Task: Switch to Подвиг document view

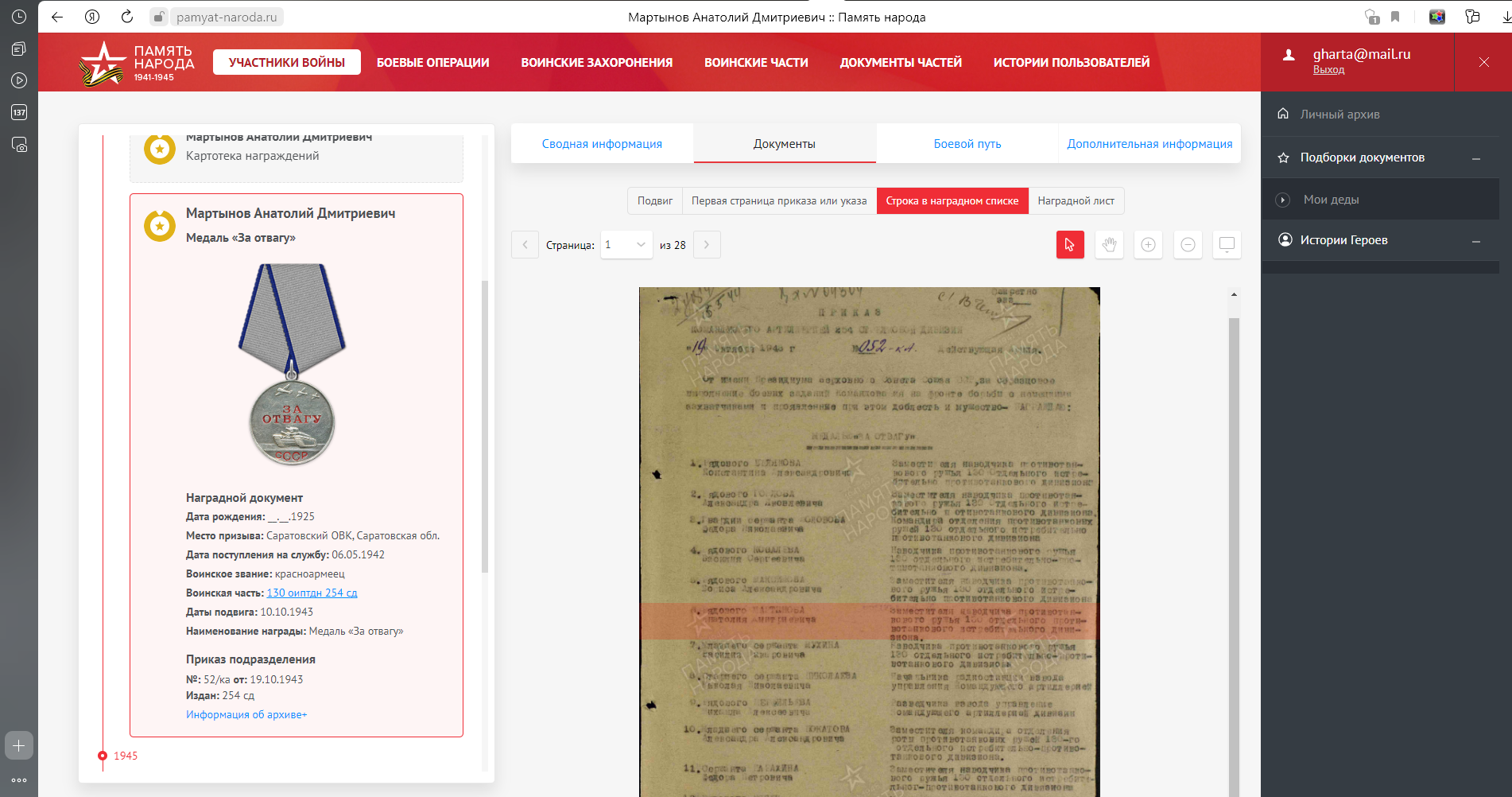Action: tap(654, 201)
